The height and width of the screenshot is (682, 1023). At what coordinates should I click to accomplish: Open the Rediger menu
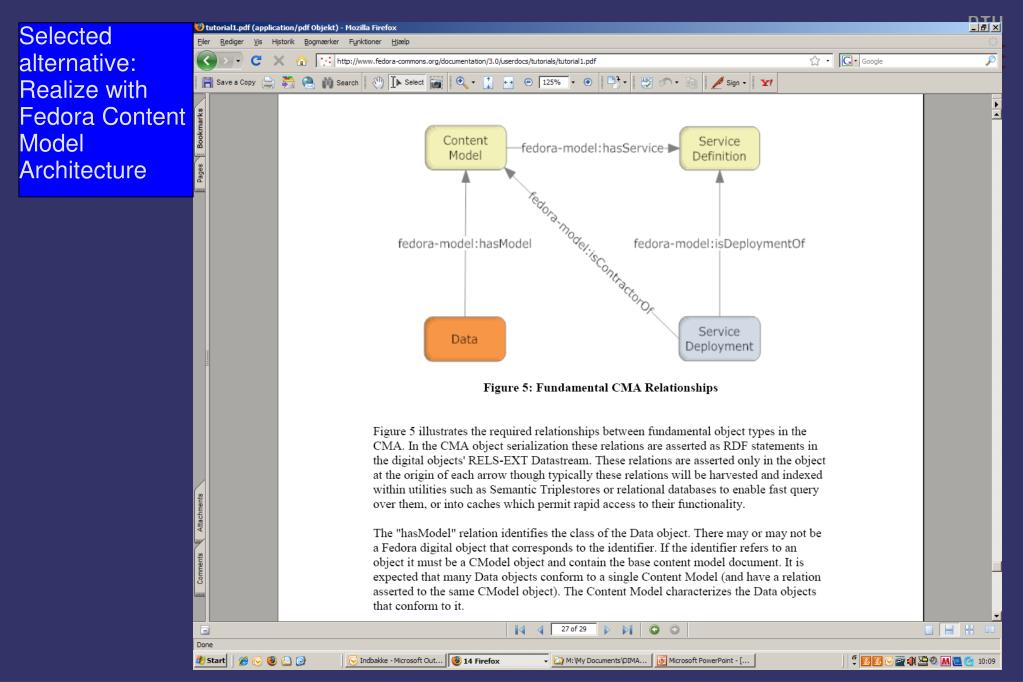pos(232,42)
